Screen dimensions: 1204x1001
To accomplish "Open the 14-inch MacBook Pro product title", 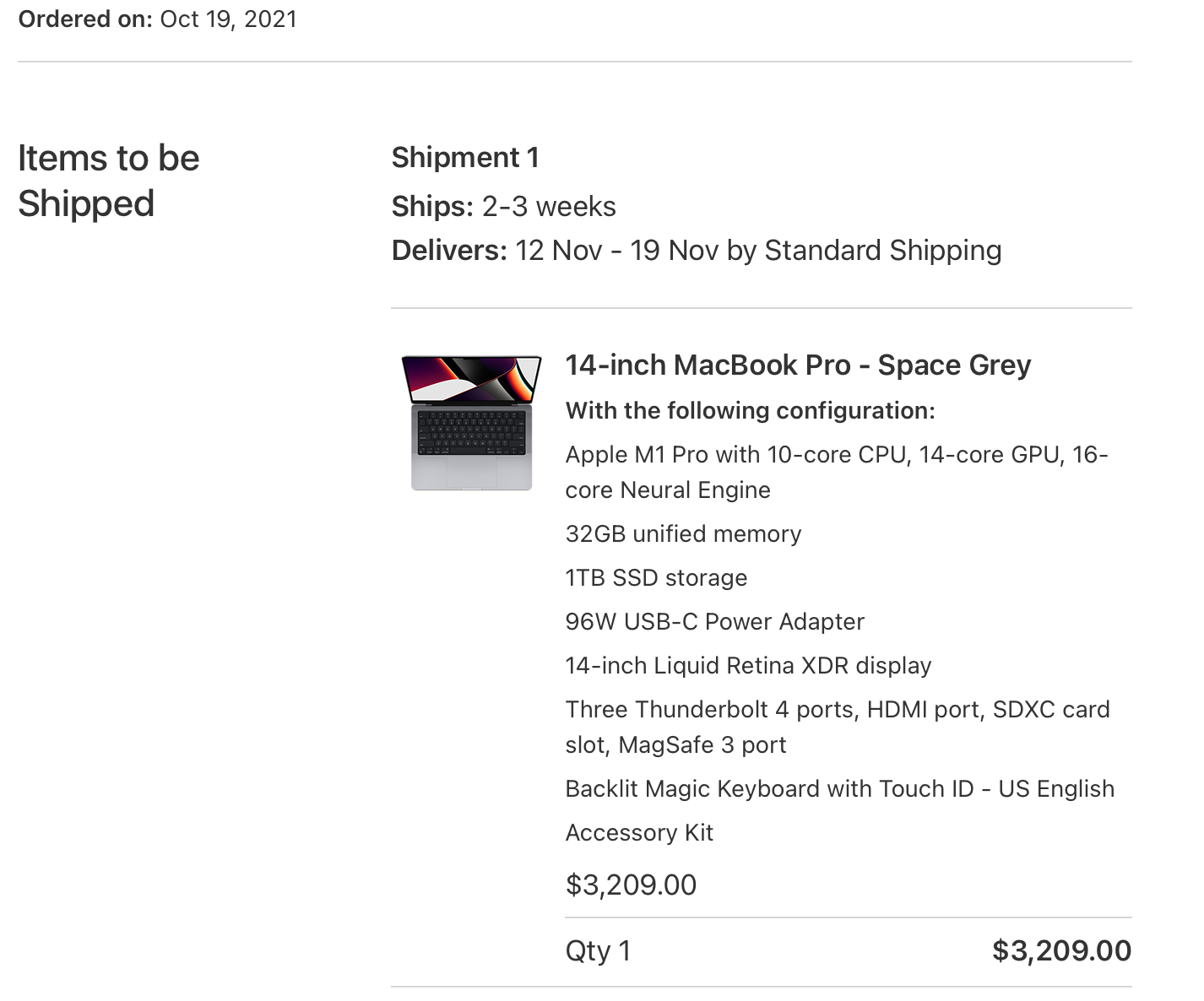I will 797,365.
